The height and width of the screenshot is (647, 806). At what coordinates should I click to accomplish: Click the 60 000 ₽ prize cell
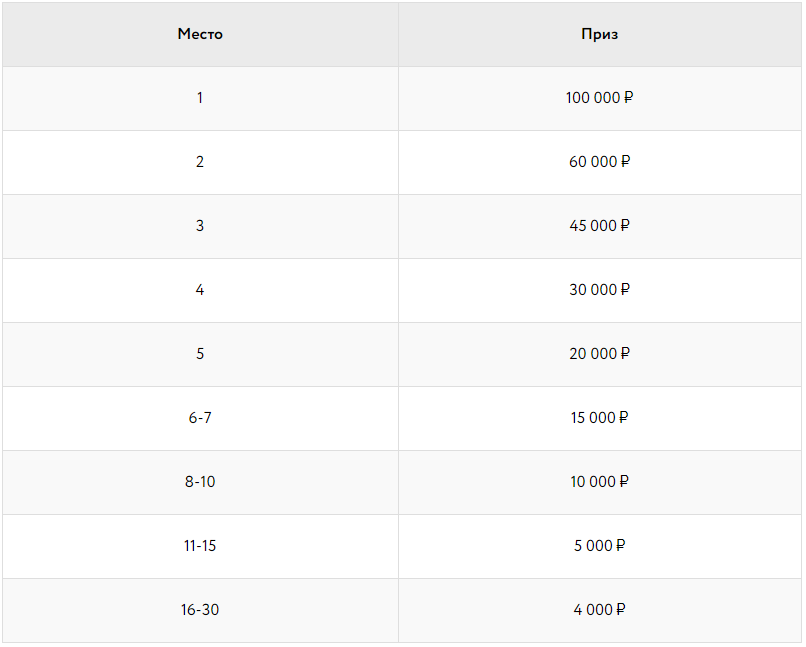point(600,162)
